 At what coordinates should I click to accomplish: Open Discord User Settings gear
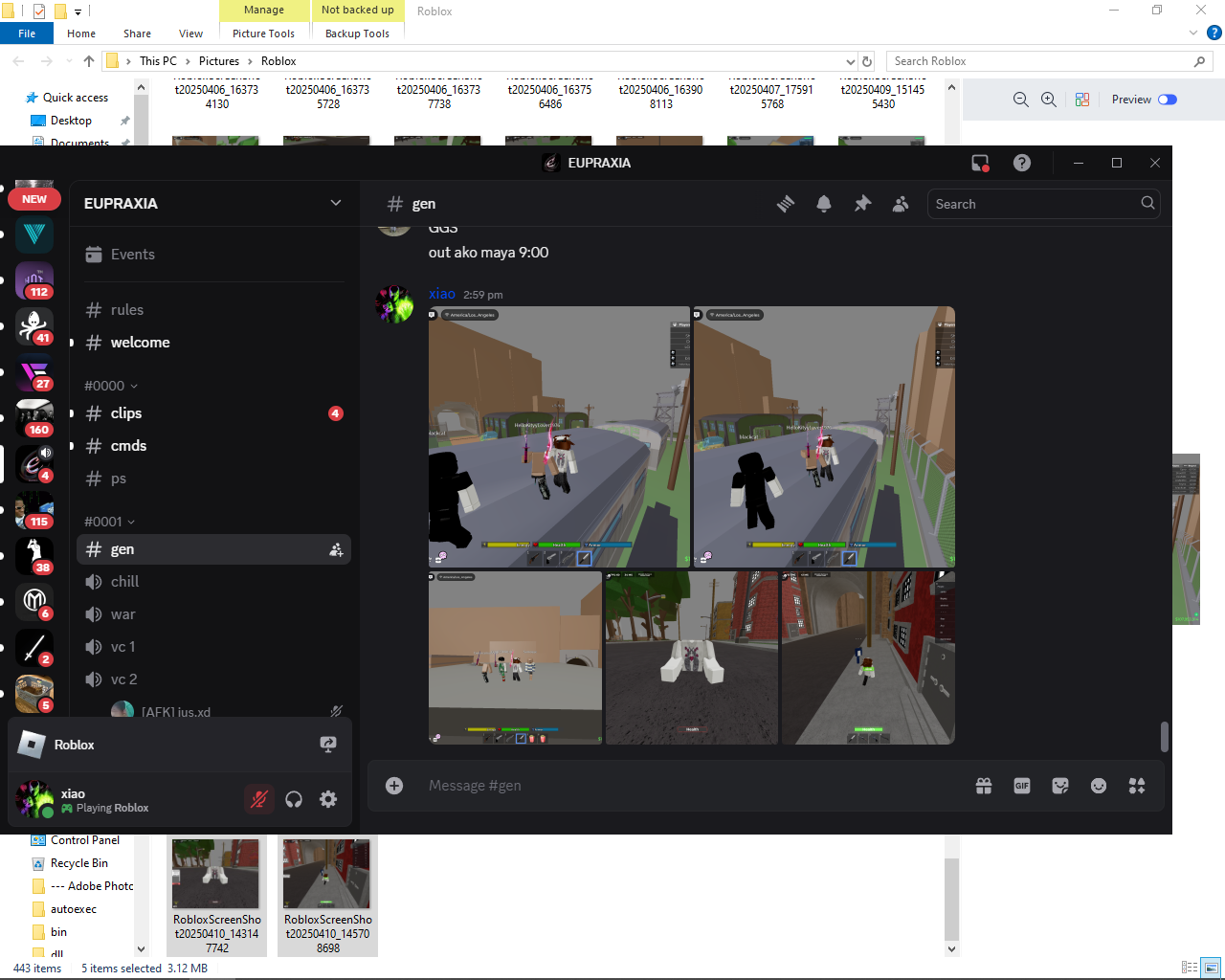pos(328,799)
